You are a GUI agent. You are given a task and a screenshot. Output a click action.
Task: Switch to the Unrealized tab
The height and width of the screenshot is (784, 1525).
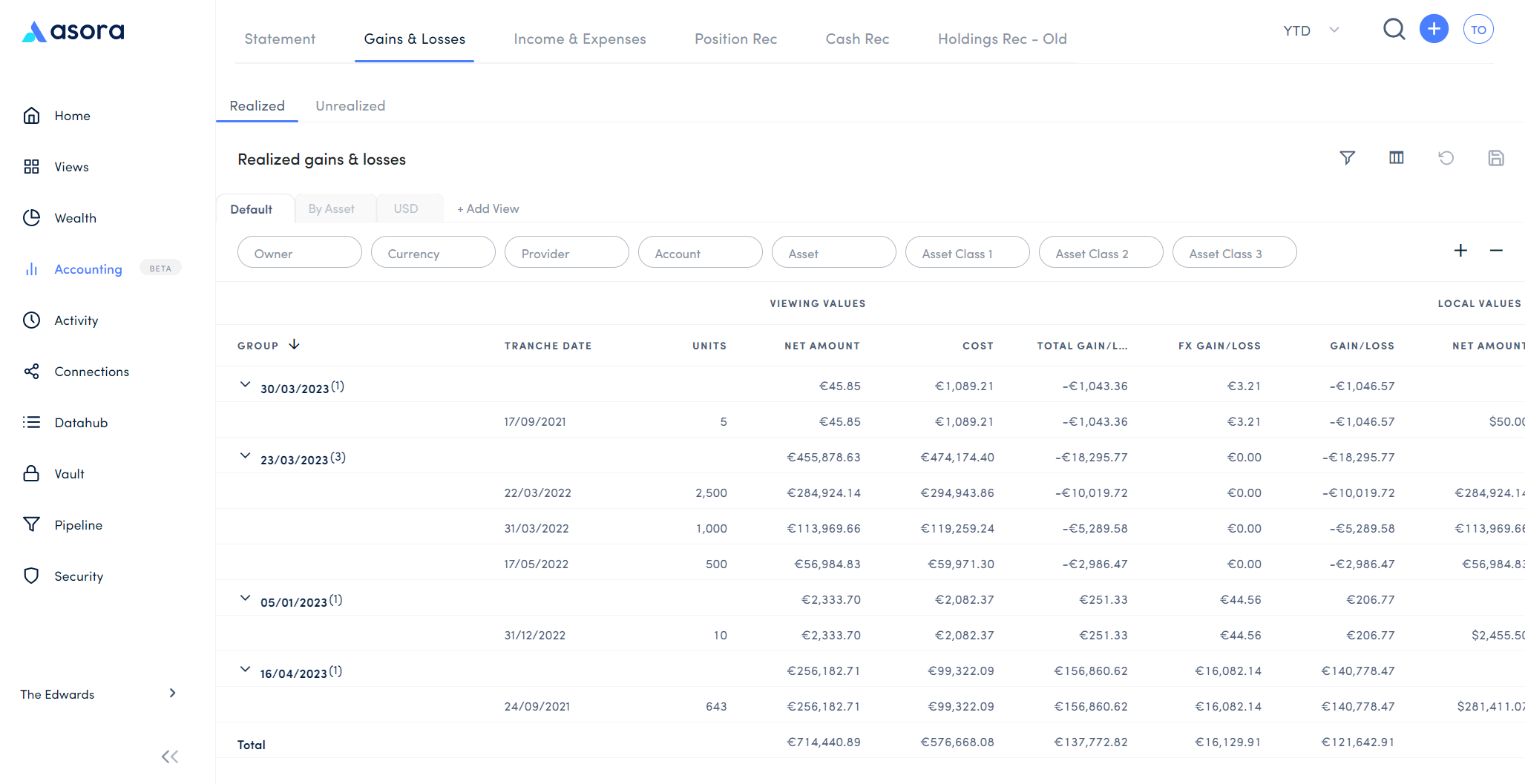point(350,106)
